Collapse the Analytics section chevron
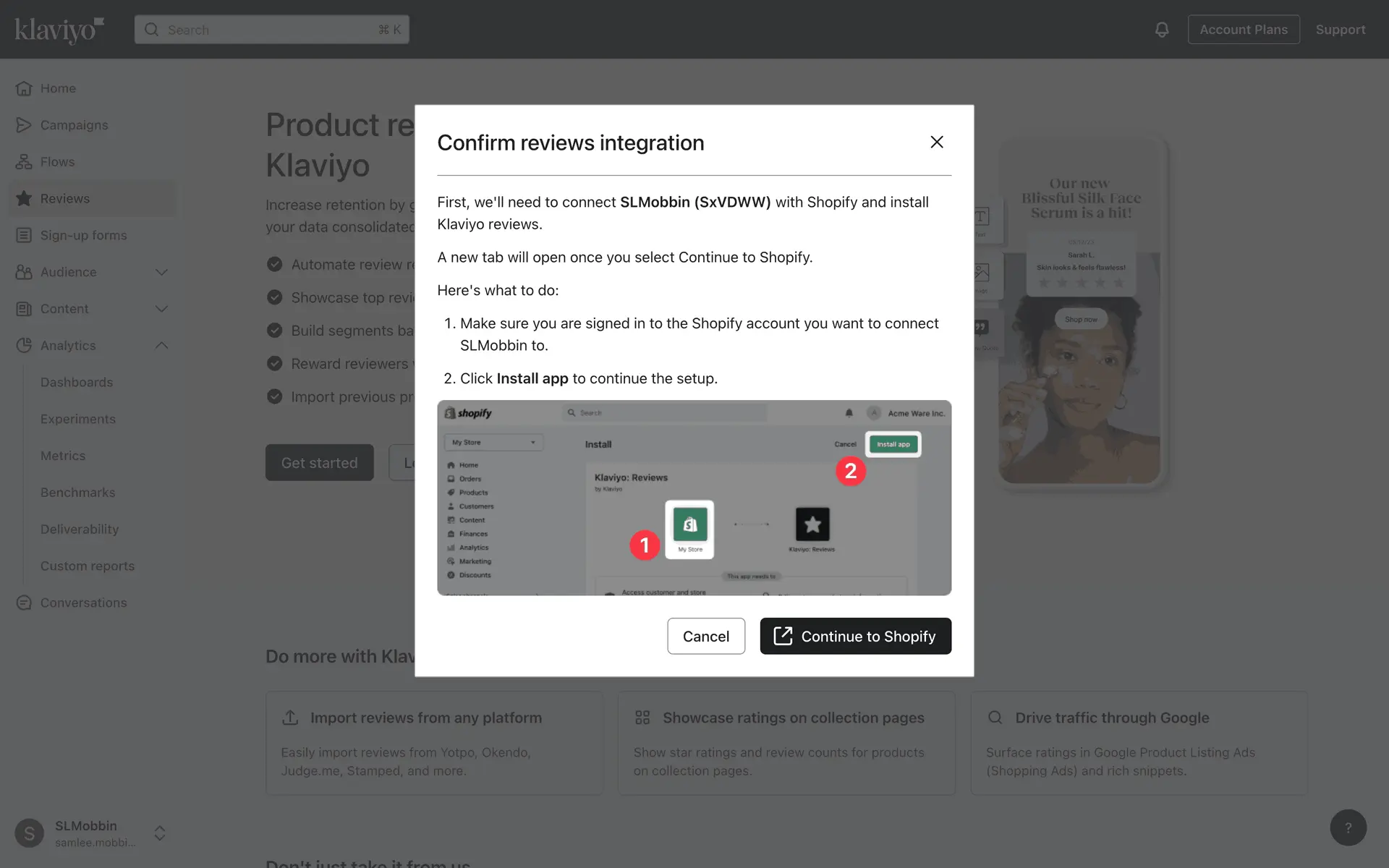This screenshot has width=1389, height=868. click(x=161, y=346)
